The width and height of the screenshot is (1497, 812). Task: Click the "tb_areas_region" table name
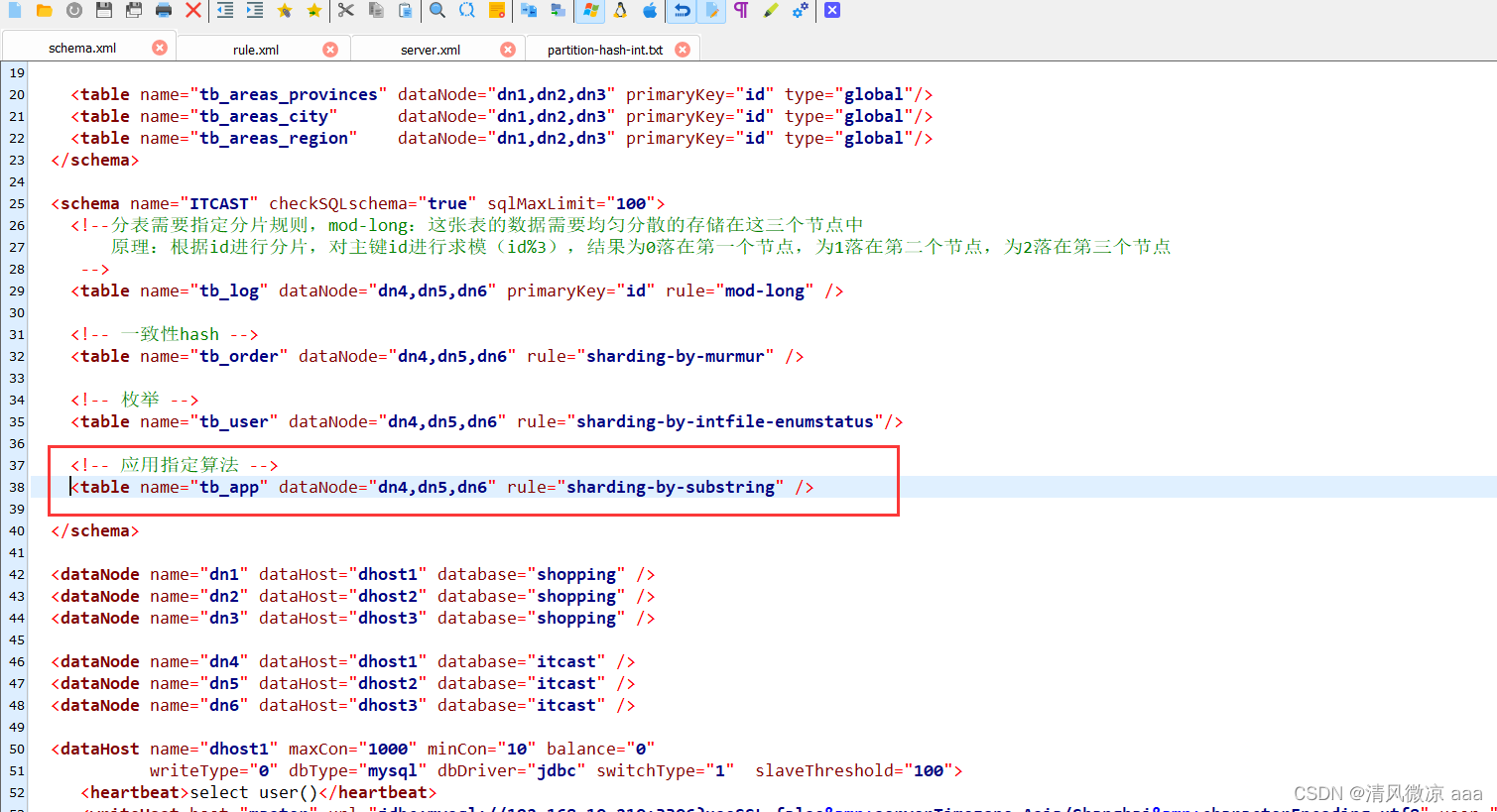[274, 138]
